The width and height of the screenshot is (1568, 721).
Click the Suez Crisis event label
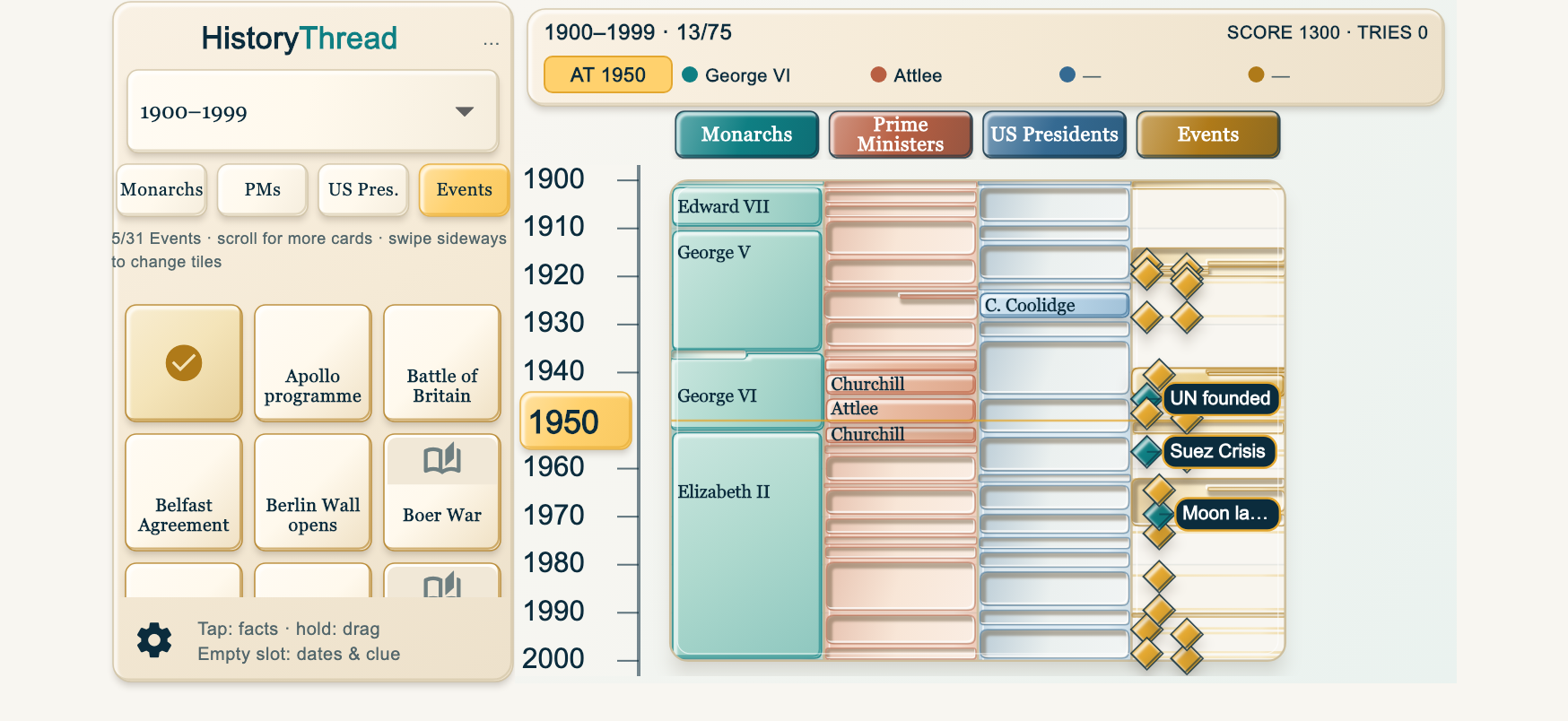1218,451
